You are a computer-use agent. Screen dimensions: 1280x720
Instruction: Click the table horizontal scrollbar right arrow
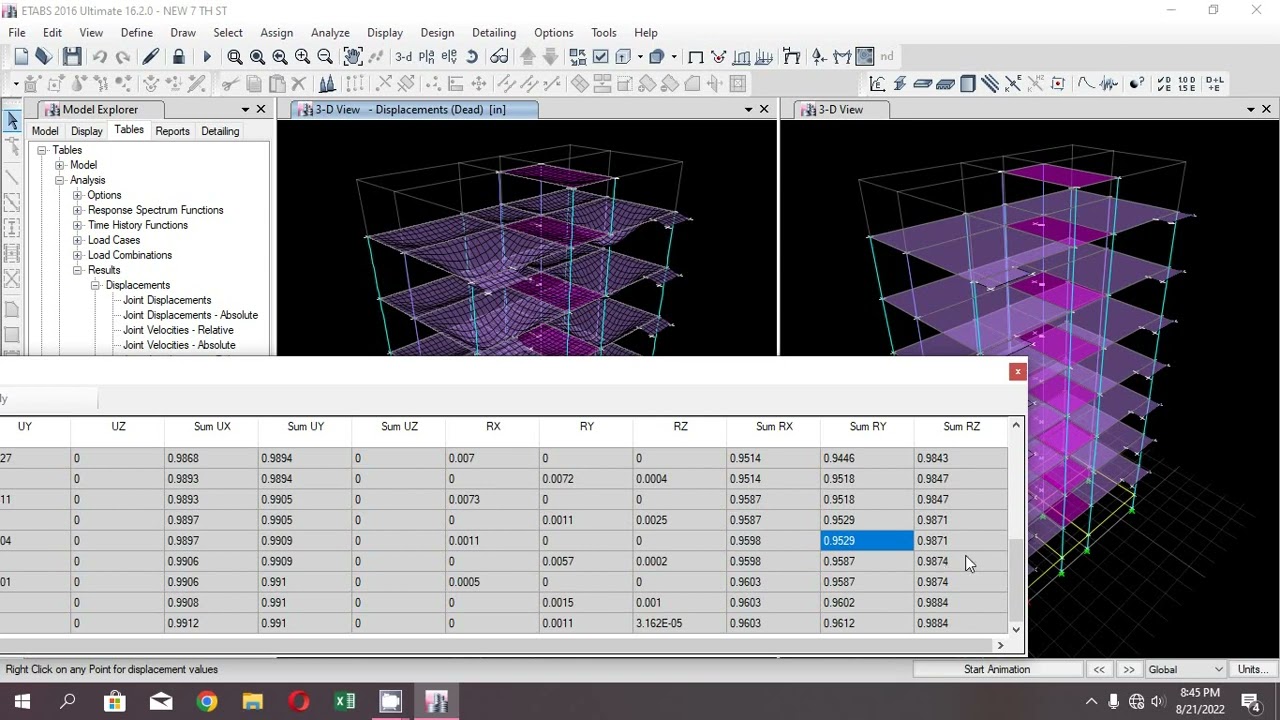coord(1000,646)
